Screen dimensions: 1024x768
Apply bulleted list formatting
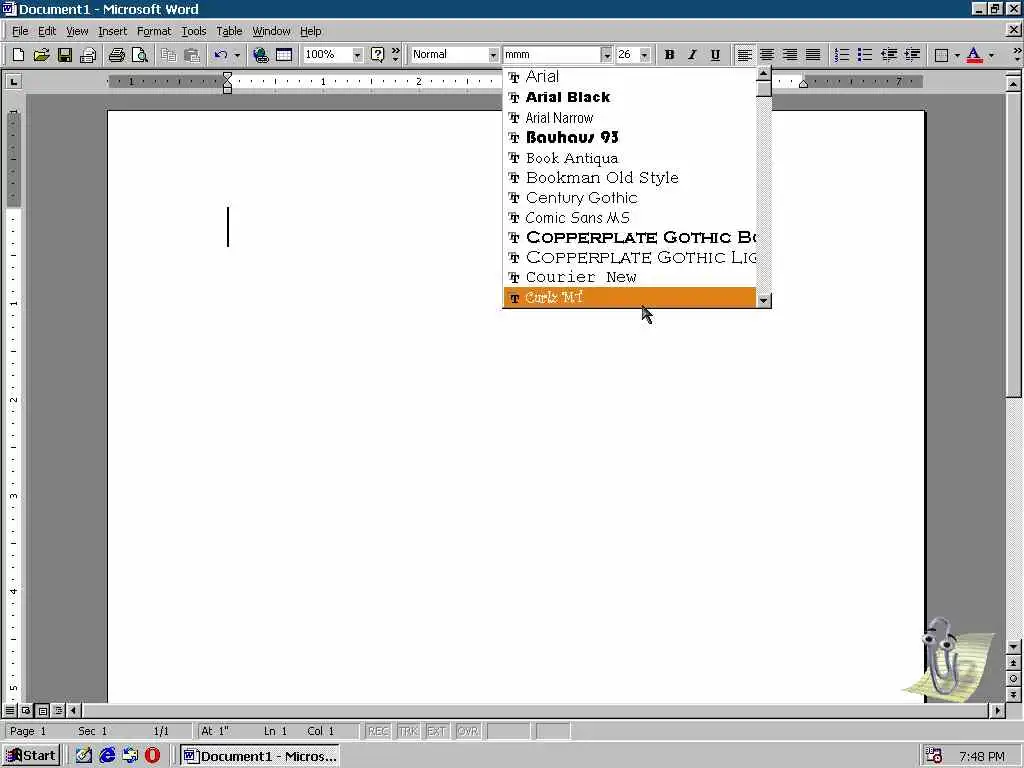coord(865,55)
